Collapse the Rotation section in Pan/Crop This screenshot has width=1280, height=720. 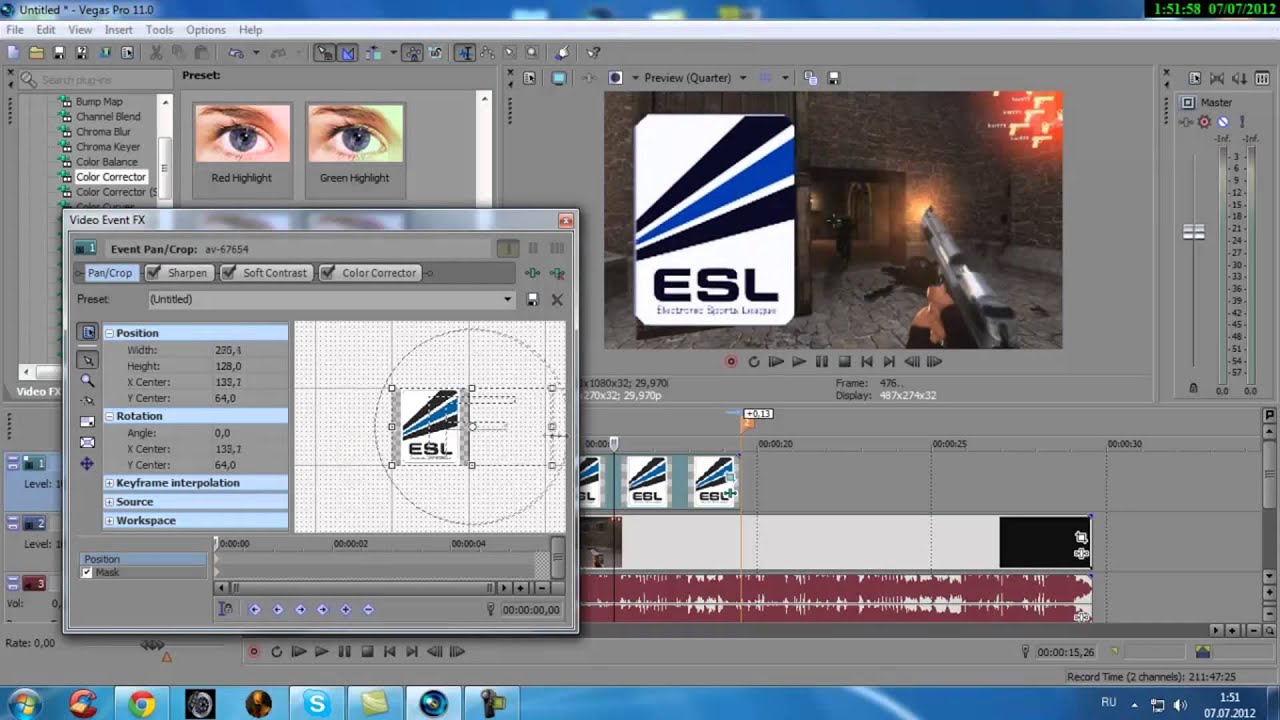110,416
